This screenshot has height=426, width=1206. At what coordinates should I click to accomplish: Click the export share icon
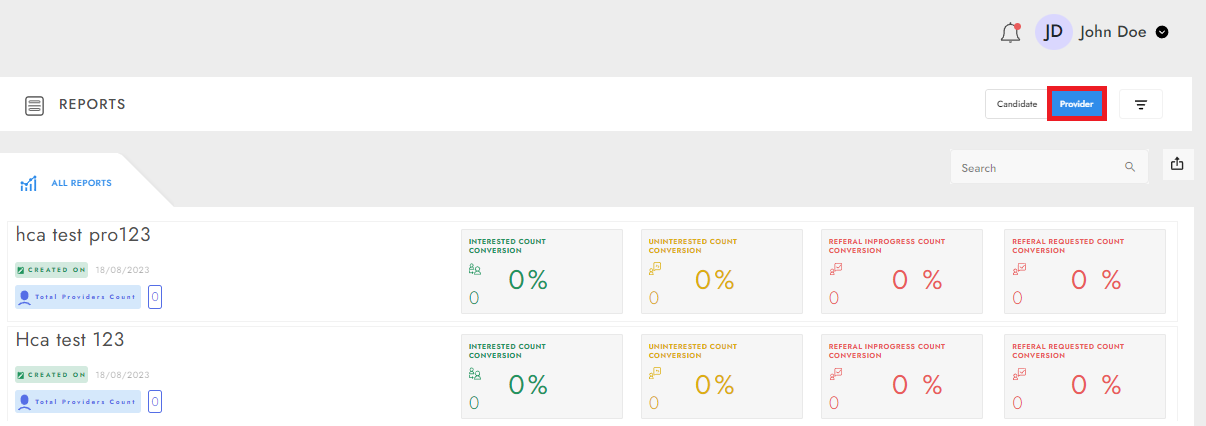[x=1177, y=164]
